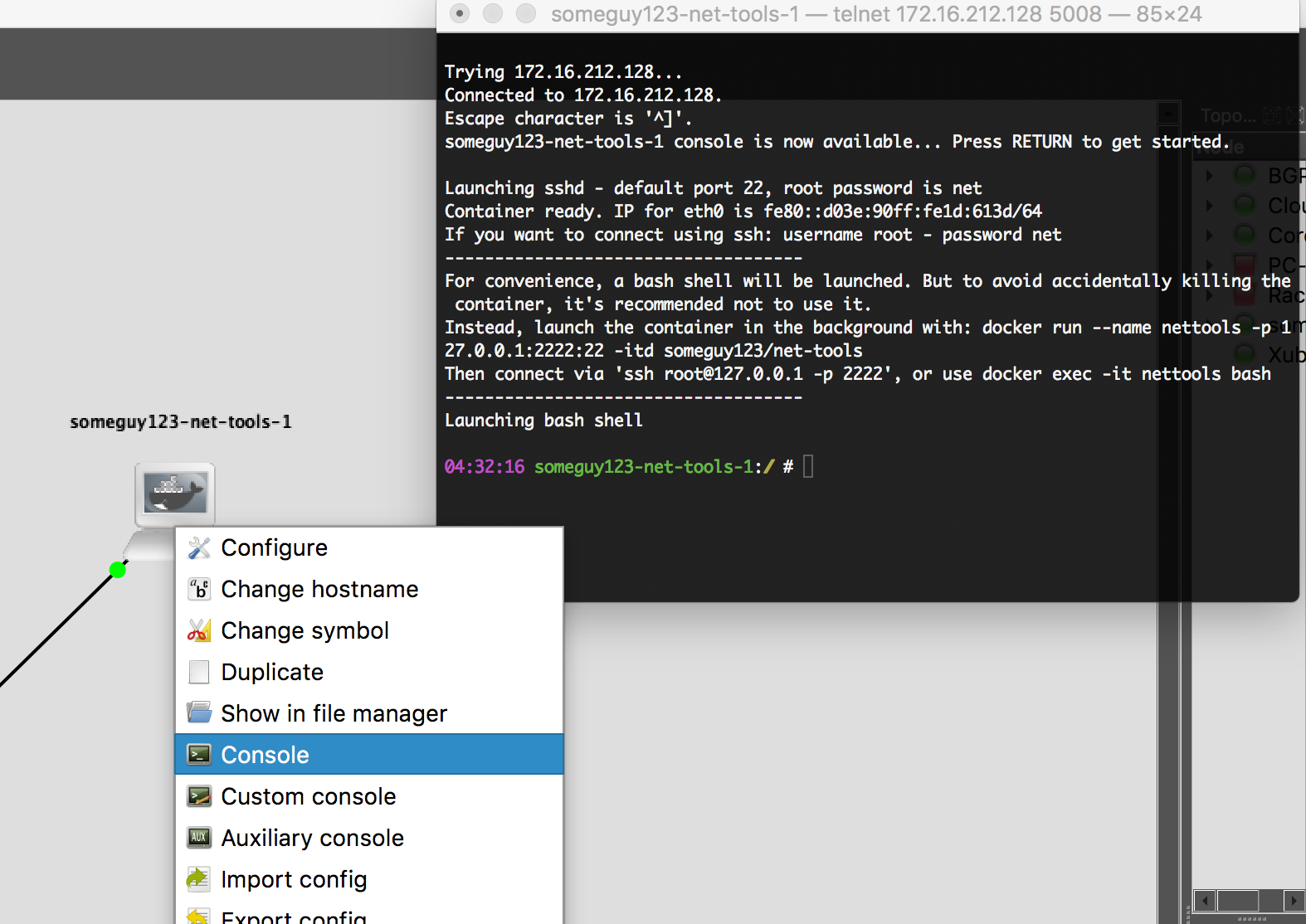1306x924 pixels.
Task: Click the 'Trying 172.16.212.128...' line
Action: 563,72
